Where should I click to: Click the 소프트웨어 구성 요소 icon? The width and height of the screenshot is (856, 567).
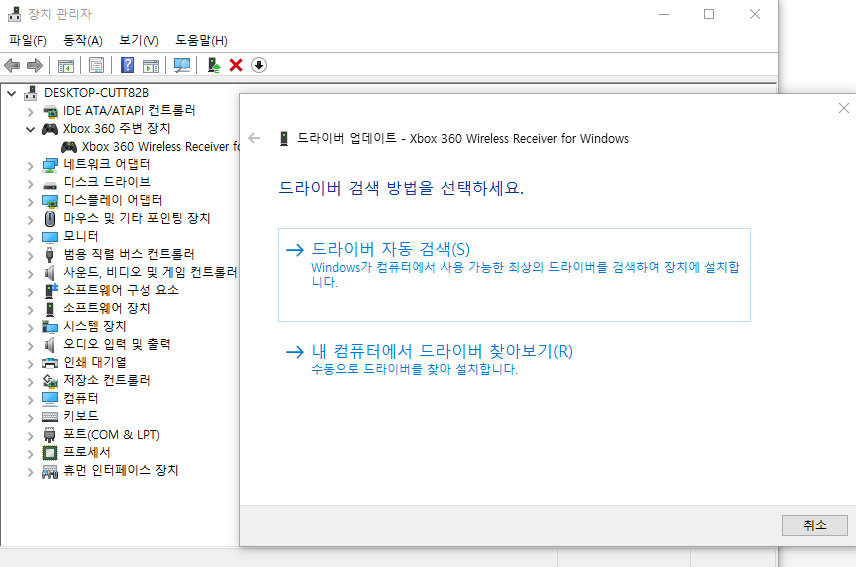coord(51,290)
